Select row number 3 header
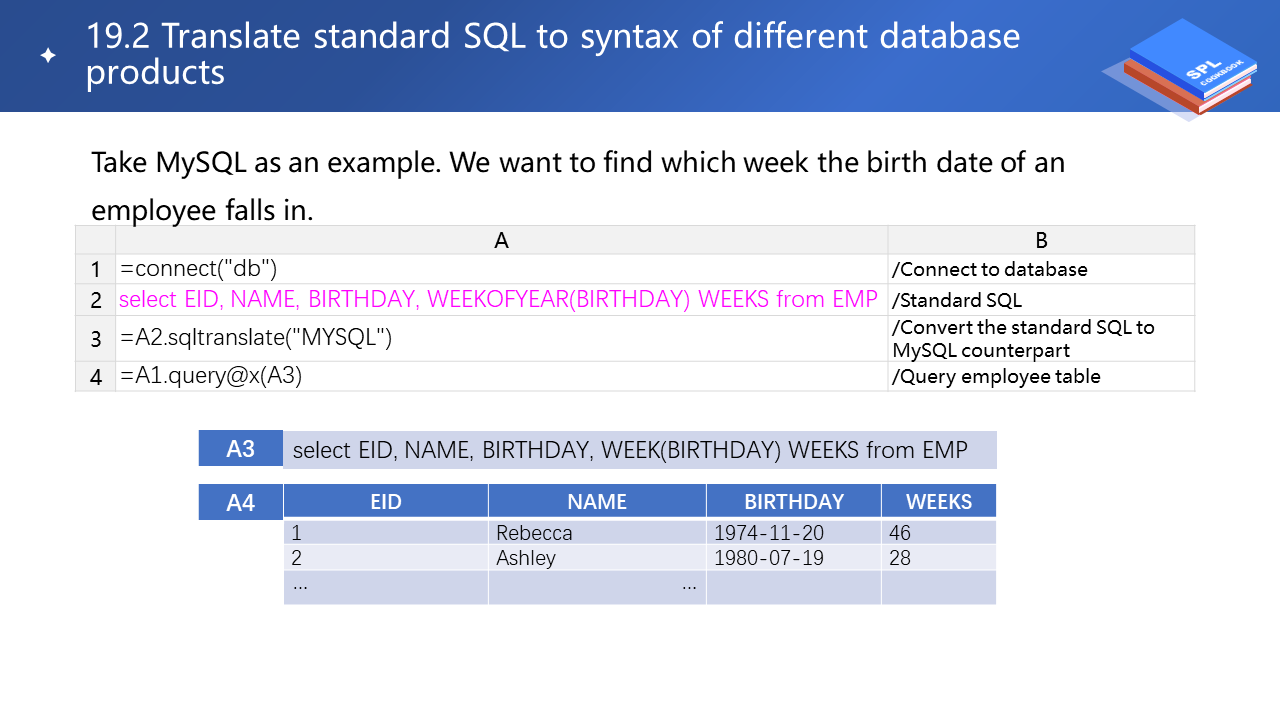This screenshot has height=720, width=1280. coord(96,339)
